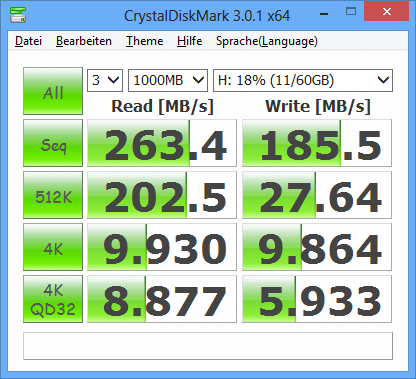Open the Datei menu
The image size is (416, 379).
tap(28, 41)
